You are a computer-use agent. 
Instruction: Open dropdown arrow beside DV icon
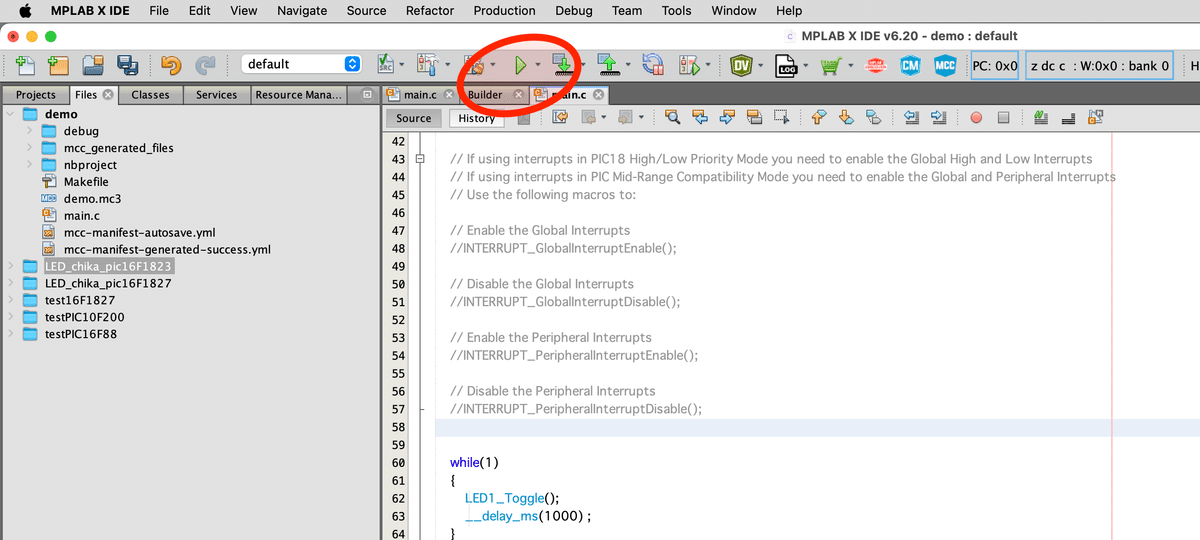[x=760, y=66]
